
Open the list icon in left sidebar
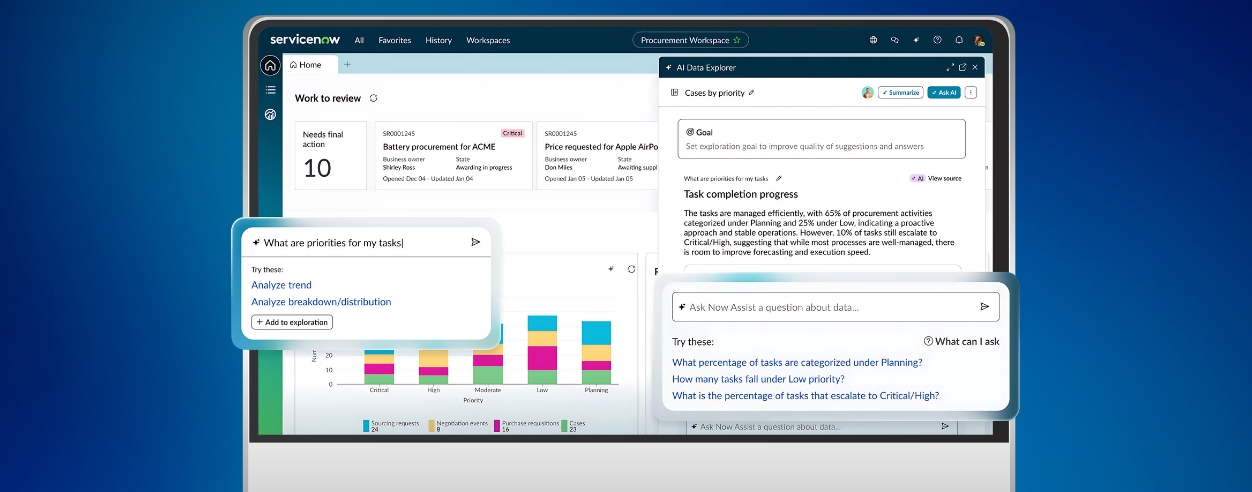coord(270,90)
